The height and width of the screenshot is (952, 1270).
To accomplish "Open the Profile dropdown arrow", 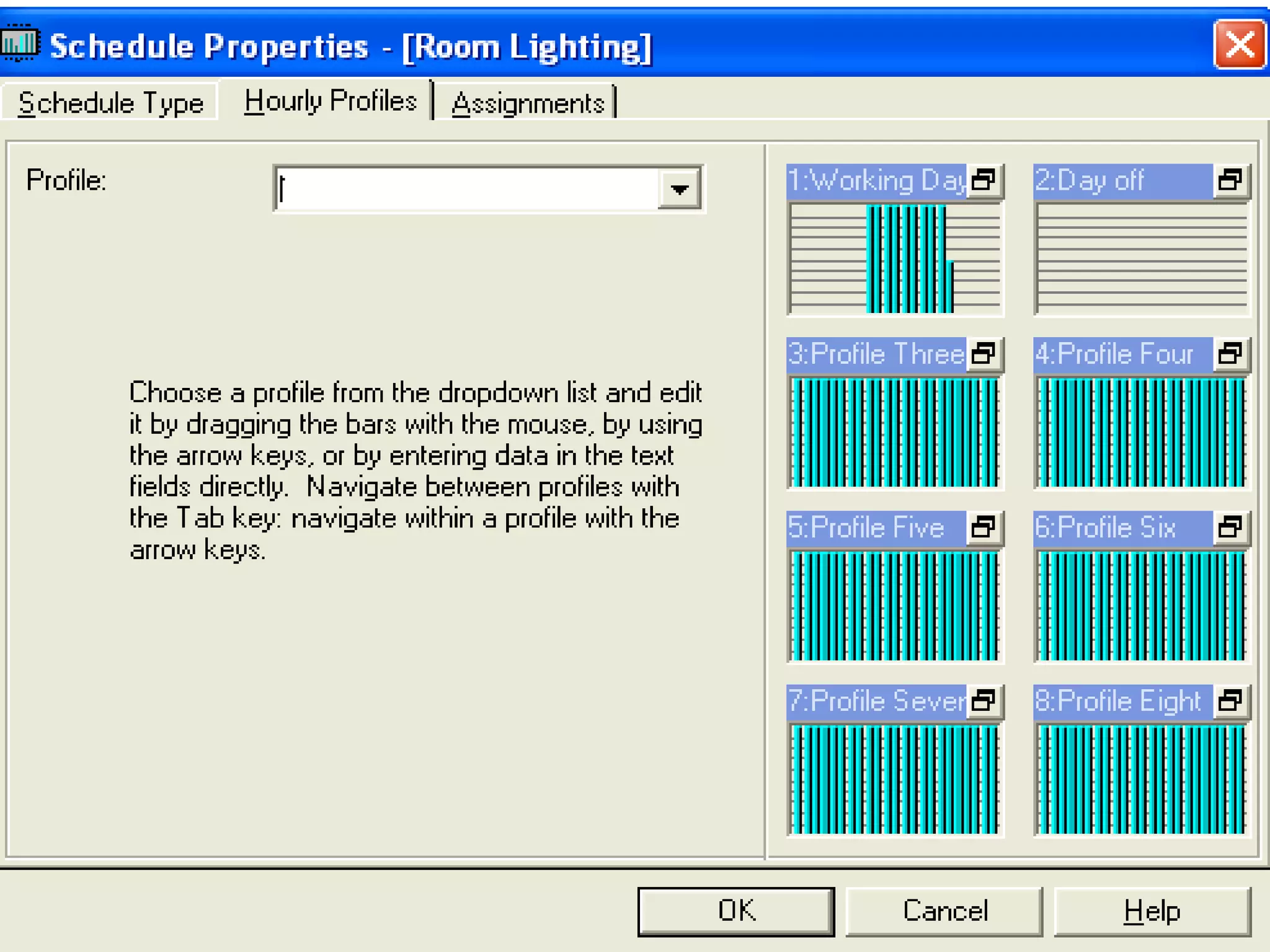I will click(680, 189).
